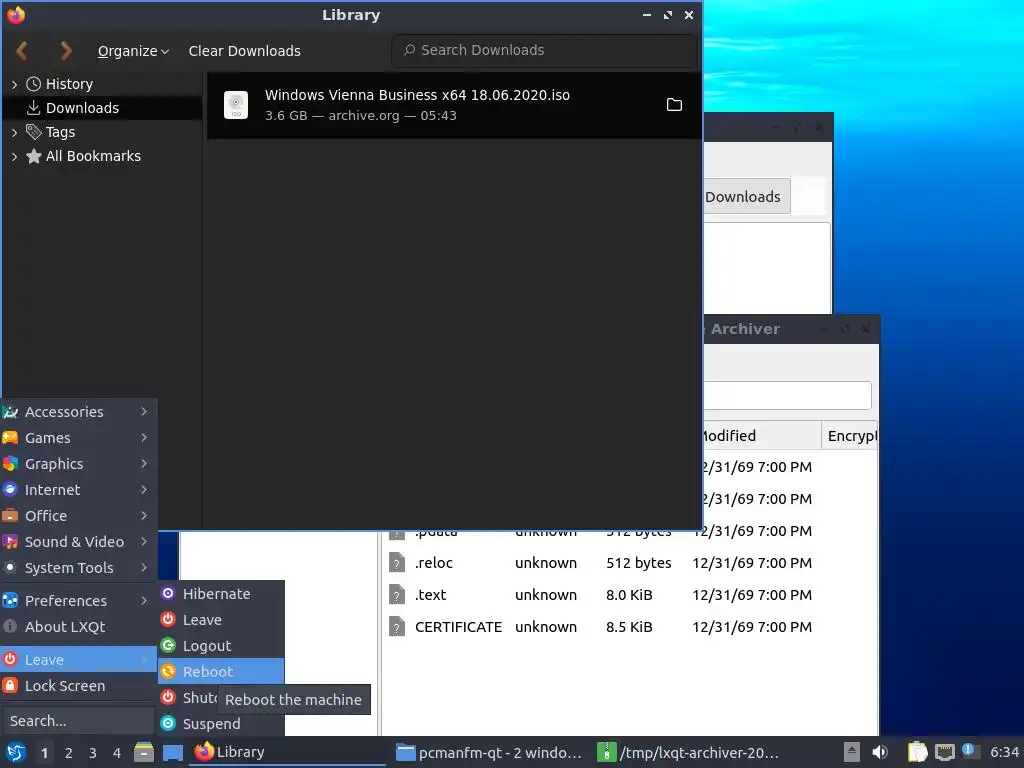Expand the History tree node
Screen dimensions: 1024x768
click(14, 84)
